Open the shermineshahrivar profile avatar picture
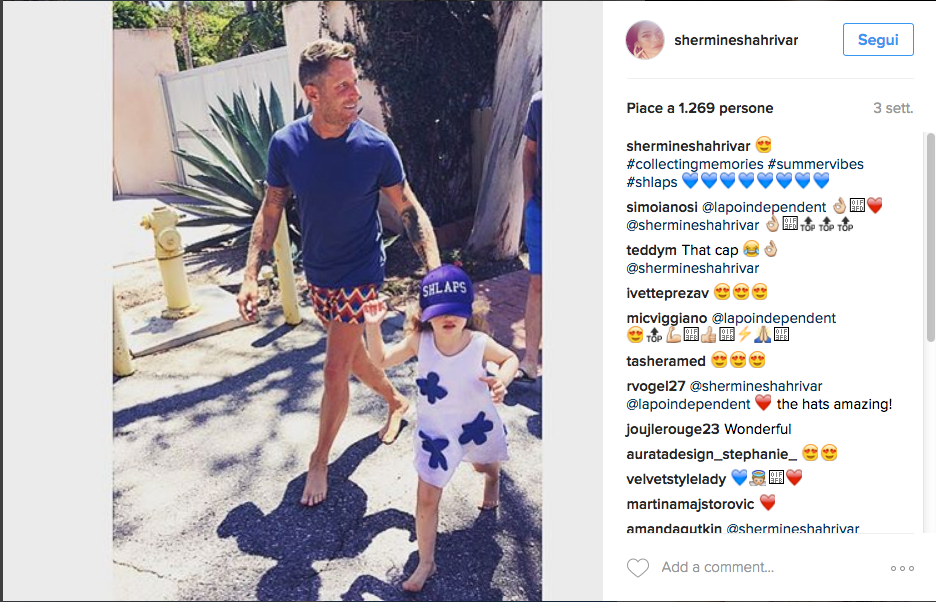Screen dimensions: 936x602 [645, 40]
